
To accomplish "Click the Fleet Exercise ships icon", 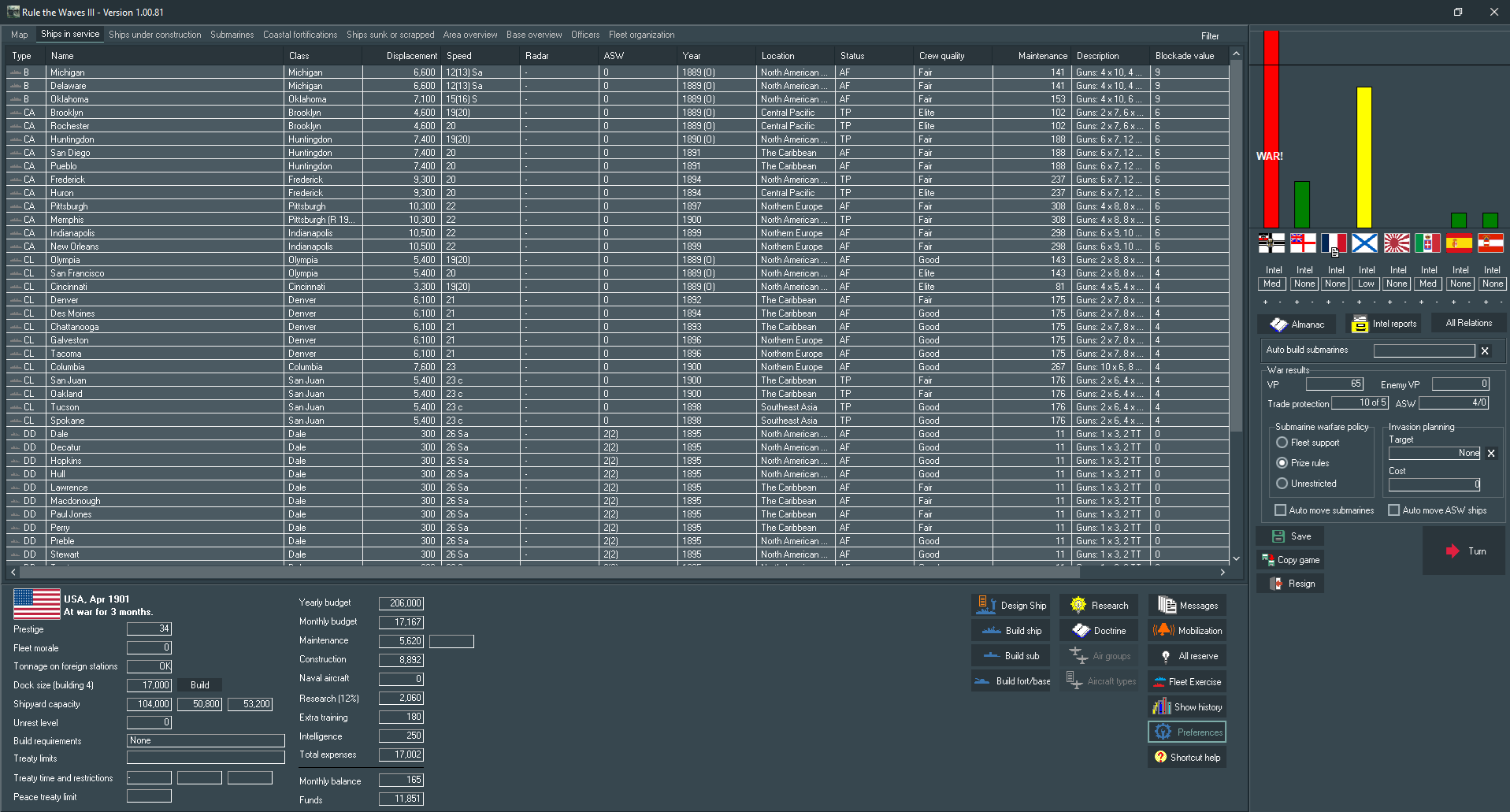I will point(1159,681).
